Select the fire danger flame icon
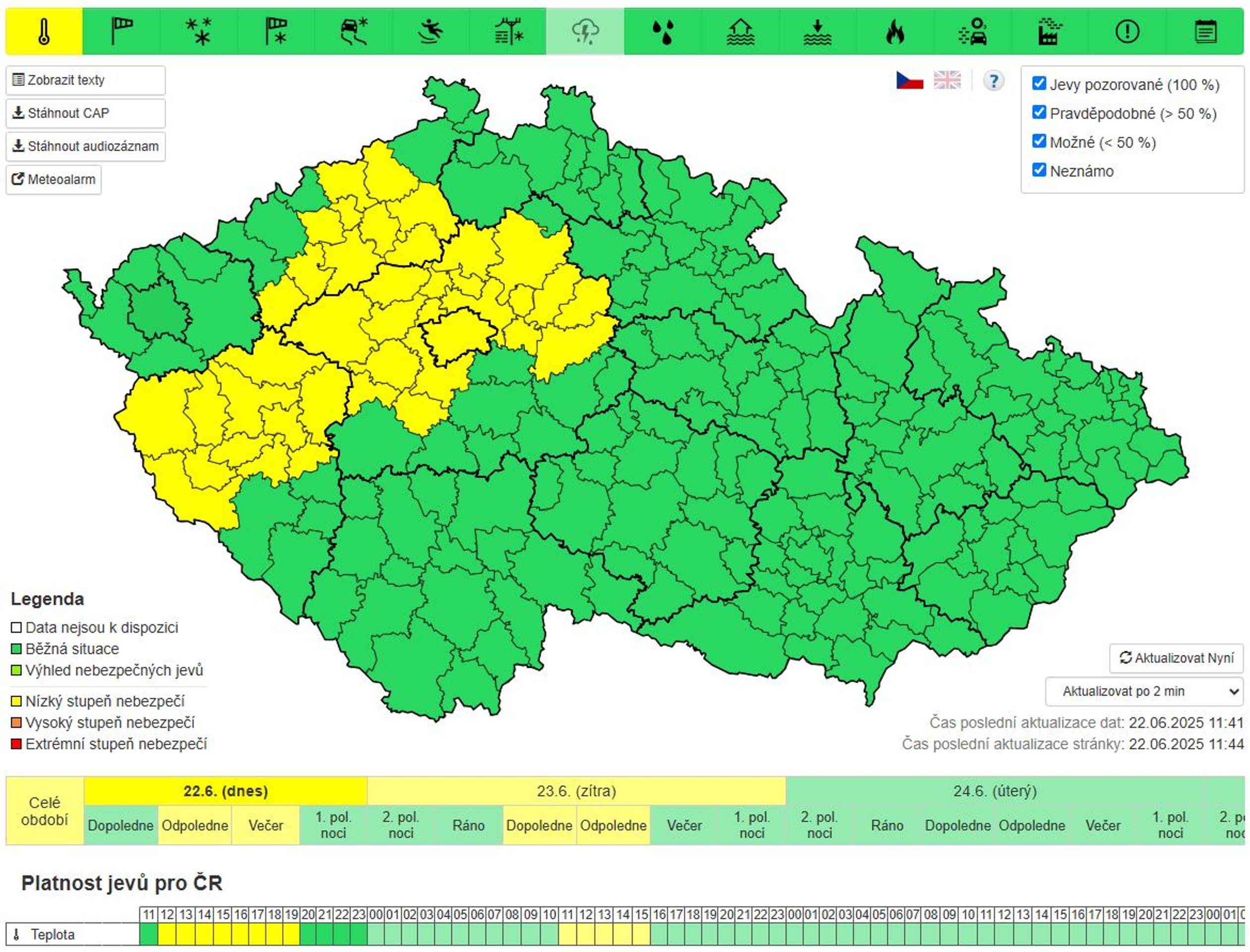1250x952 pixels. click(895, 31)
